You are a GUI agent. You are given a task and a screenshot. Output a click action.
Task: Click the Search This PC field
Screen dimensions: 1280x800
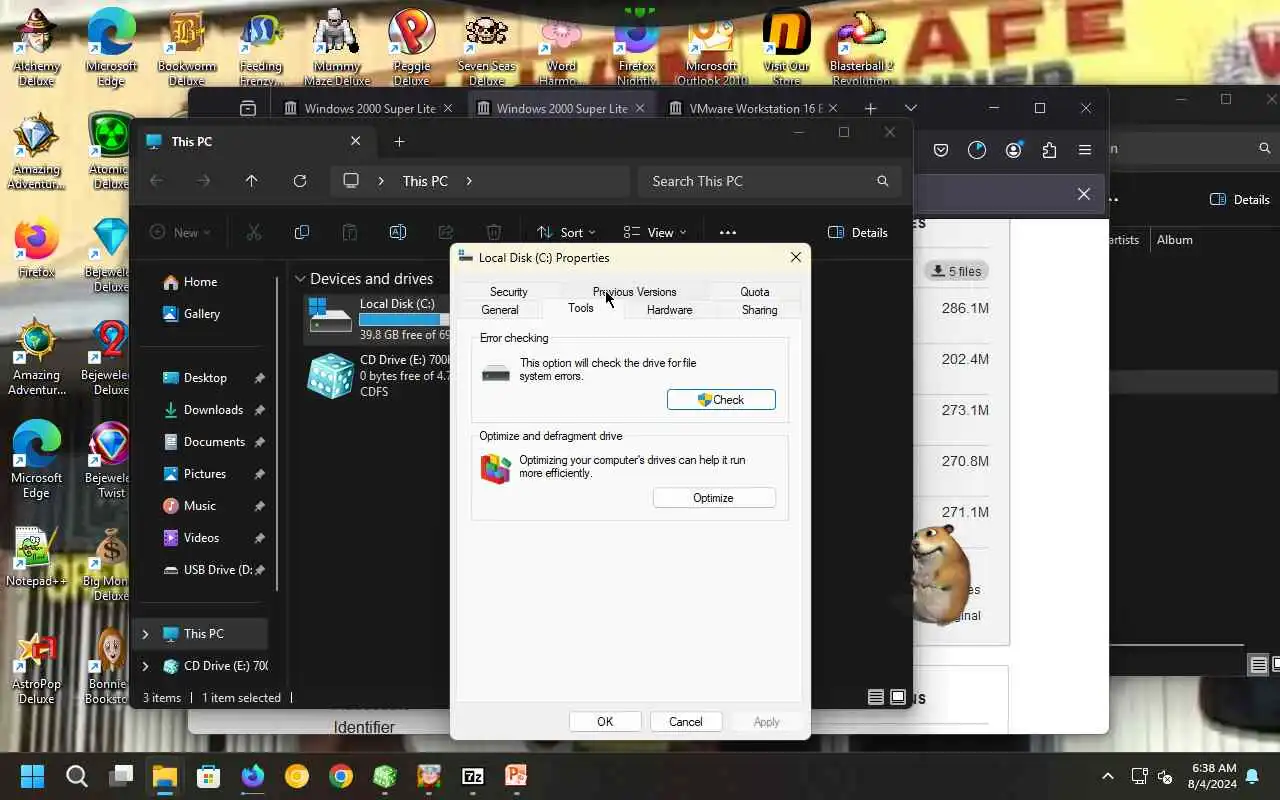point(769,181)
